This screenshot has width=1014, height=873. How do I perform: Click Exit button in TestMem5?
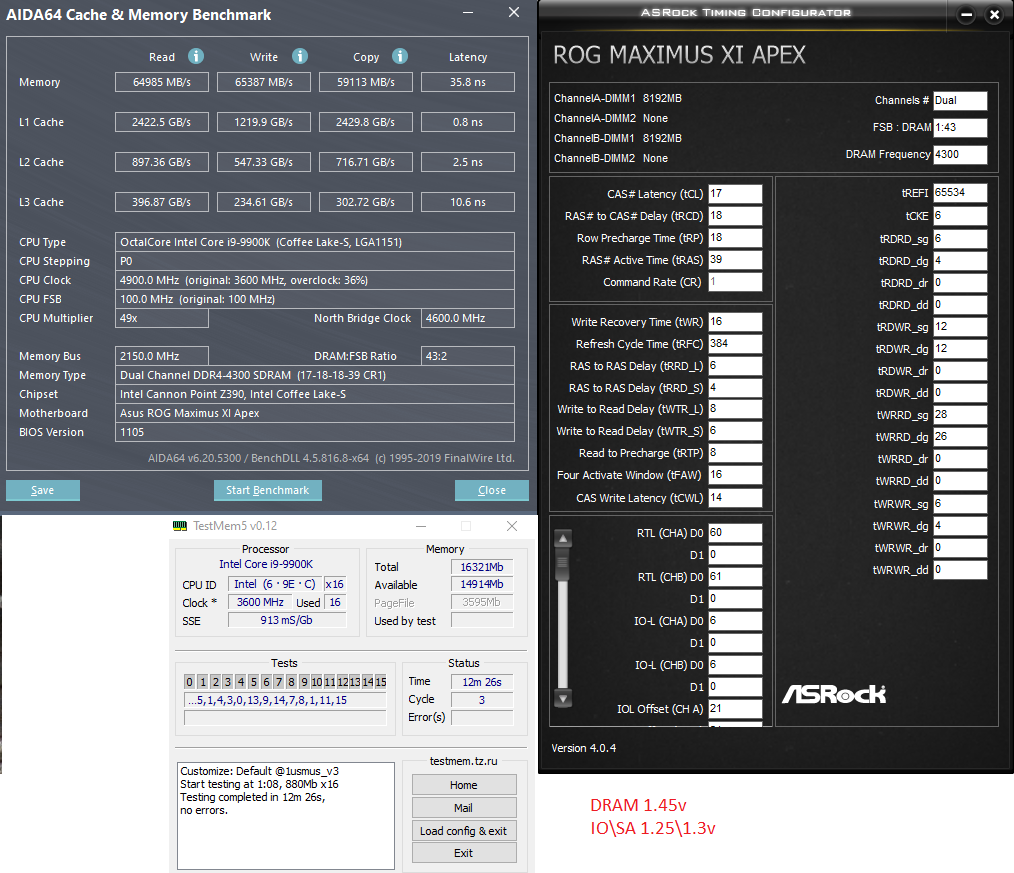click(464, 853)
